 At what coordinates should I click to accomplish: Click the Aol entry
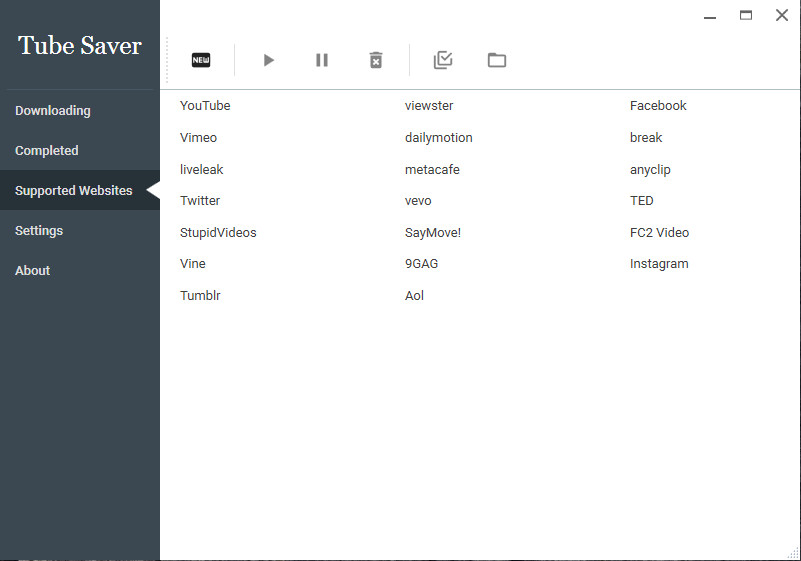(414, 295)
